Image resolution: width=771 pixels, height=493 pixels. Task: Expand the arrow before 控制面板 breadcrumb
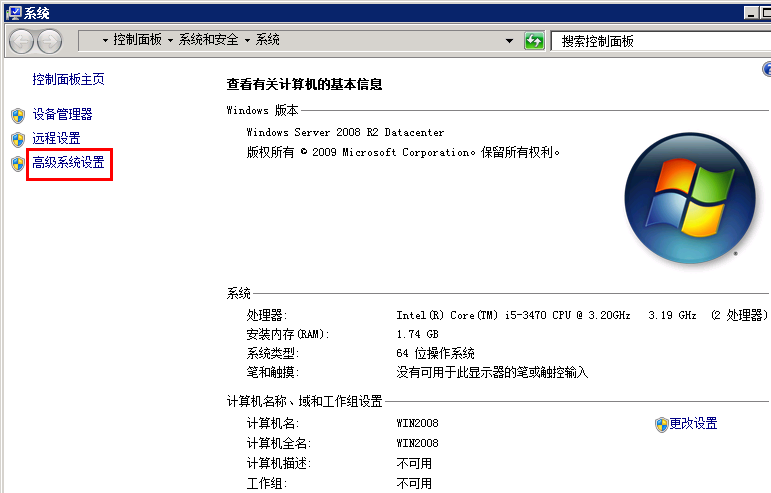(x=105, y=40)
